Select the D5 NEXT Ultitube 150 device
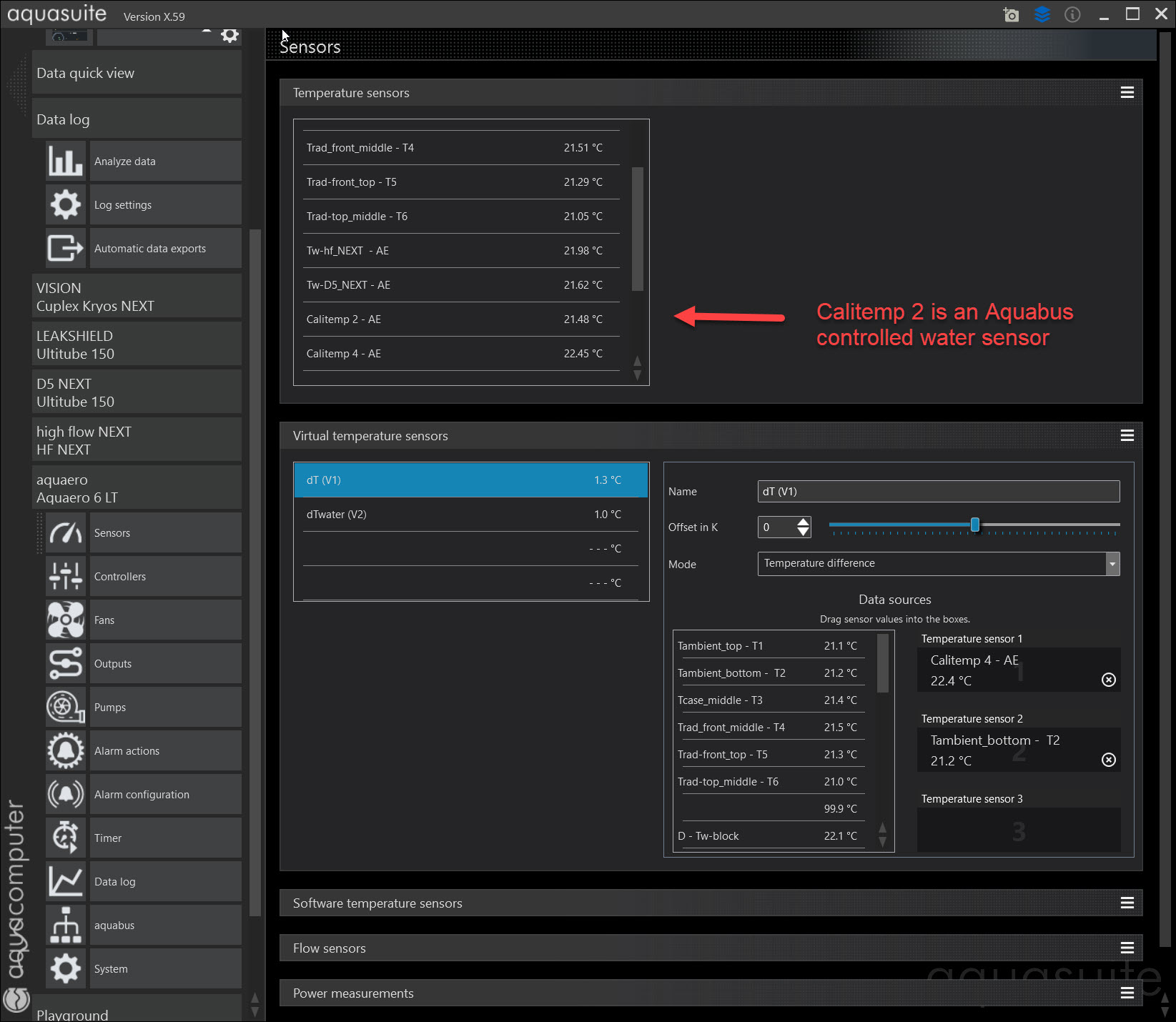 (x=136, y=392)
